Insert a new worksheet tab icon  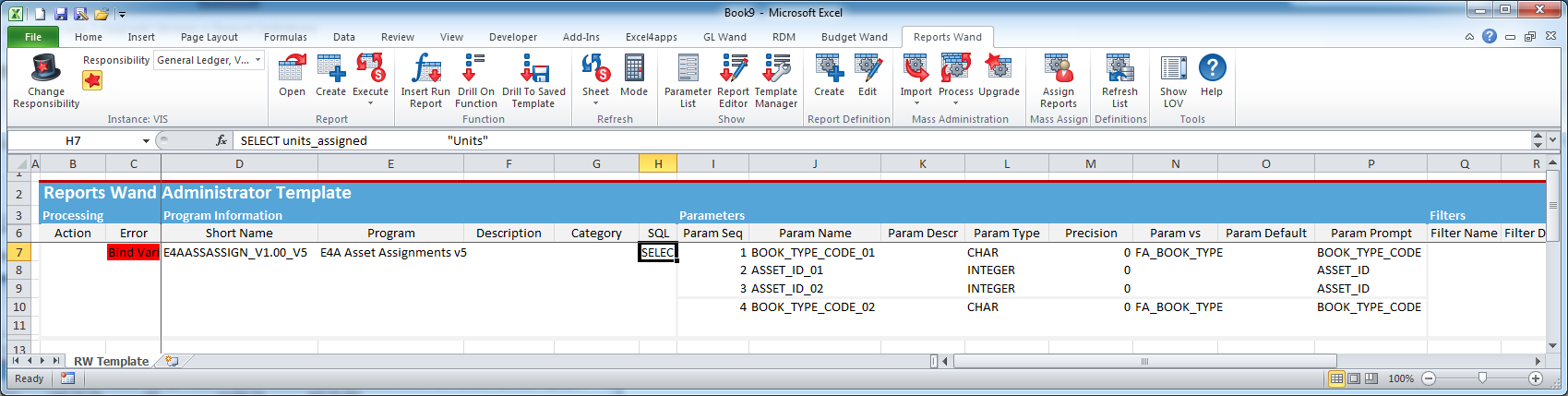[172, 361]
